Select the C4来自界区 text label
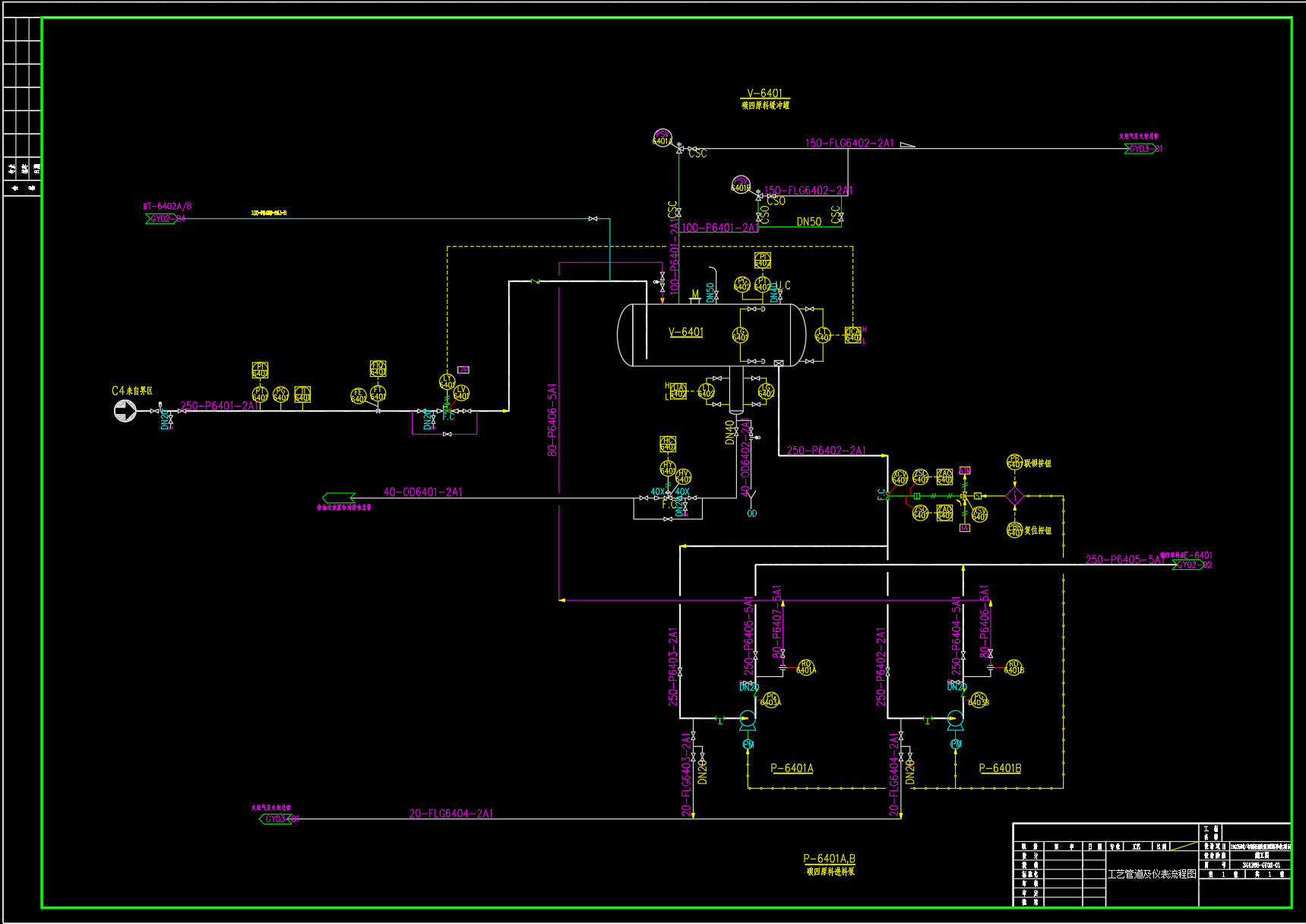The image size is (1306, 924). point(132,391)
